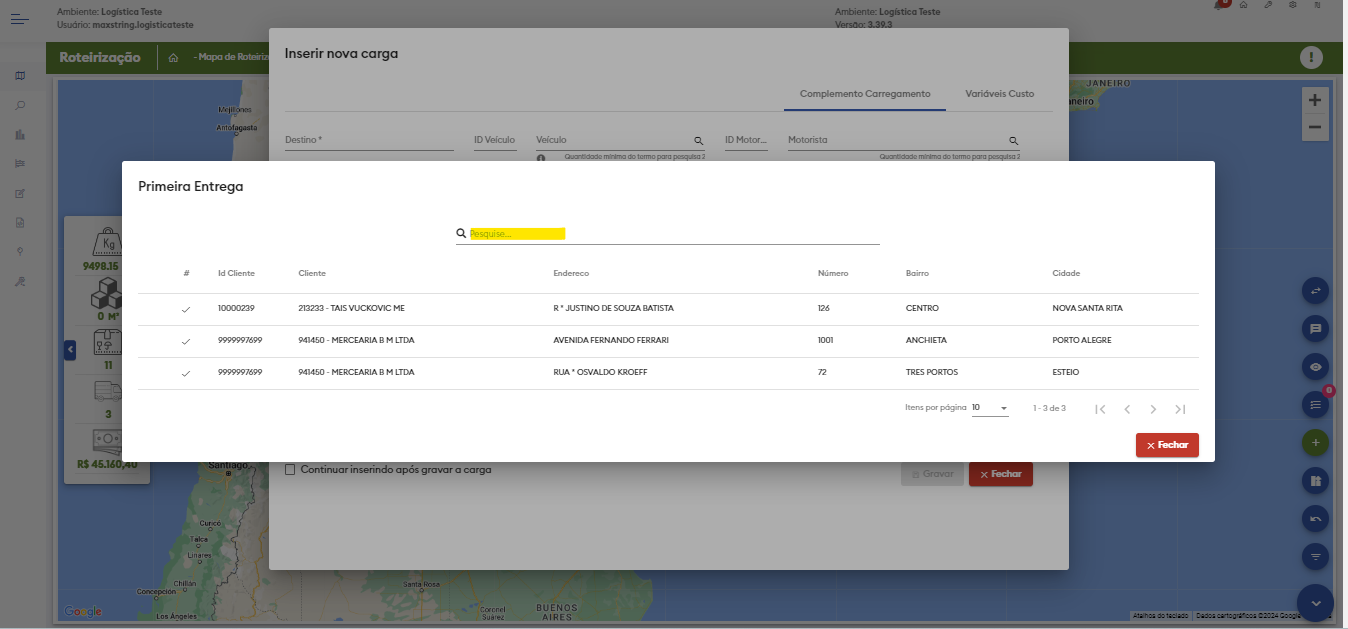Jump to the last results page
Viewport: 1348px width, 629px height.
(1180, 409)
